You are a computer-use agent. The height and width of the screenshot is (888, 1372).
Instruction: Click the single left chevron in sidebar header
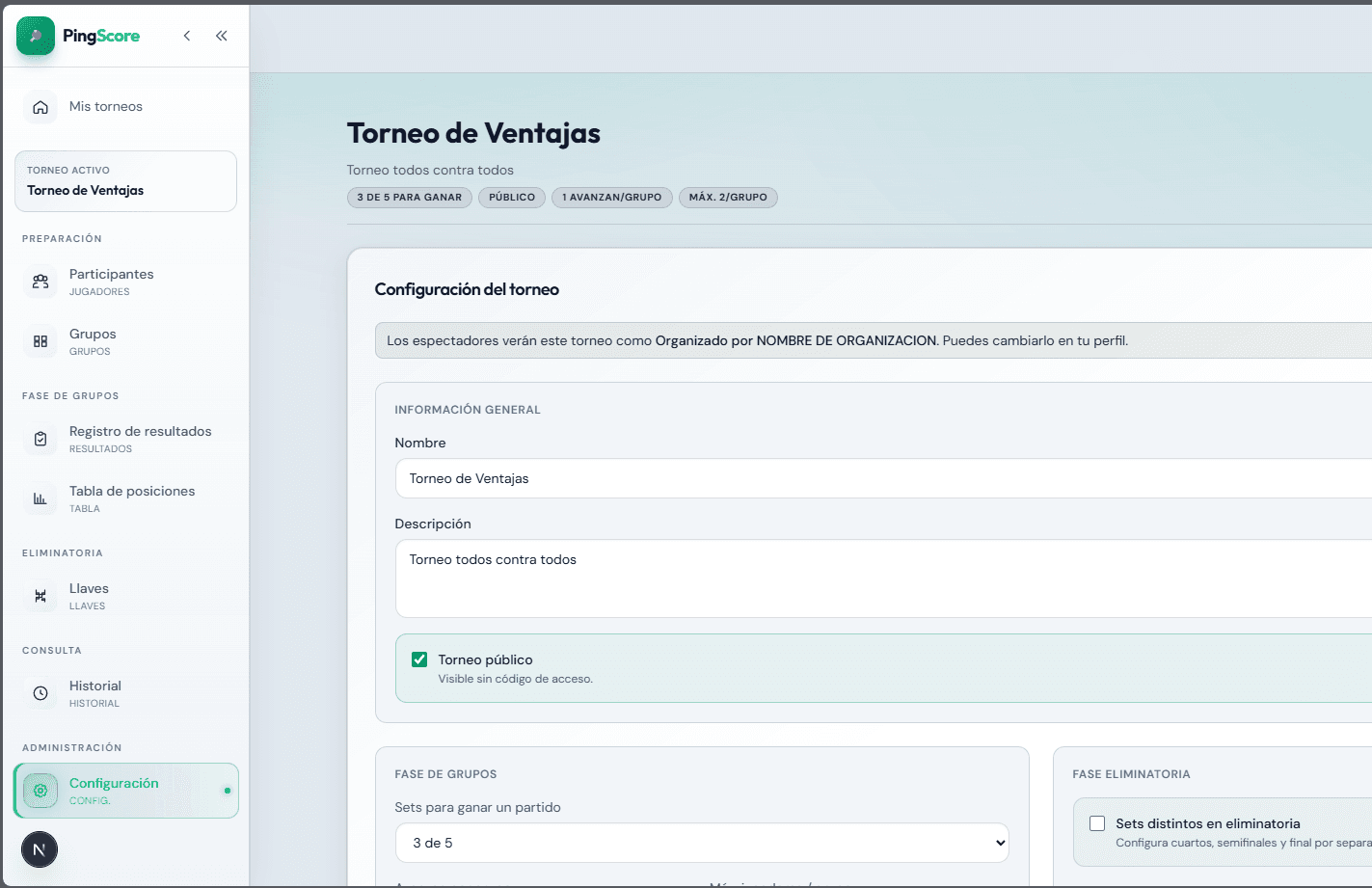coord(187,36)
